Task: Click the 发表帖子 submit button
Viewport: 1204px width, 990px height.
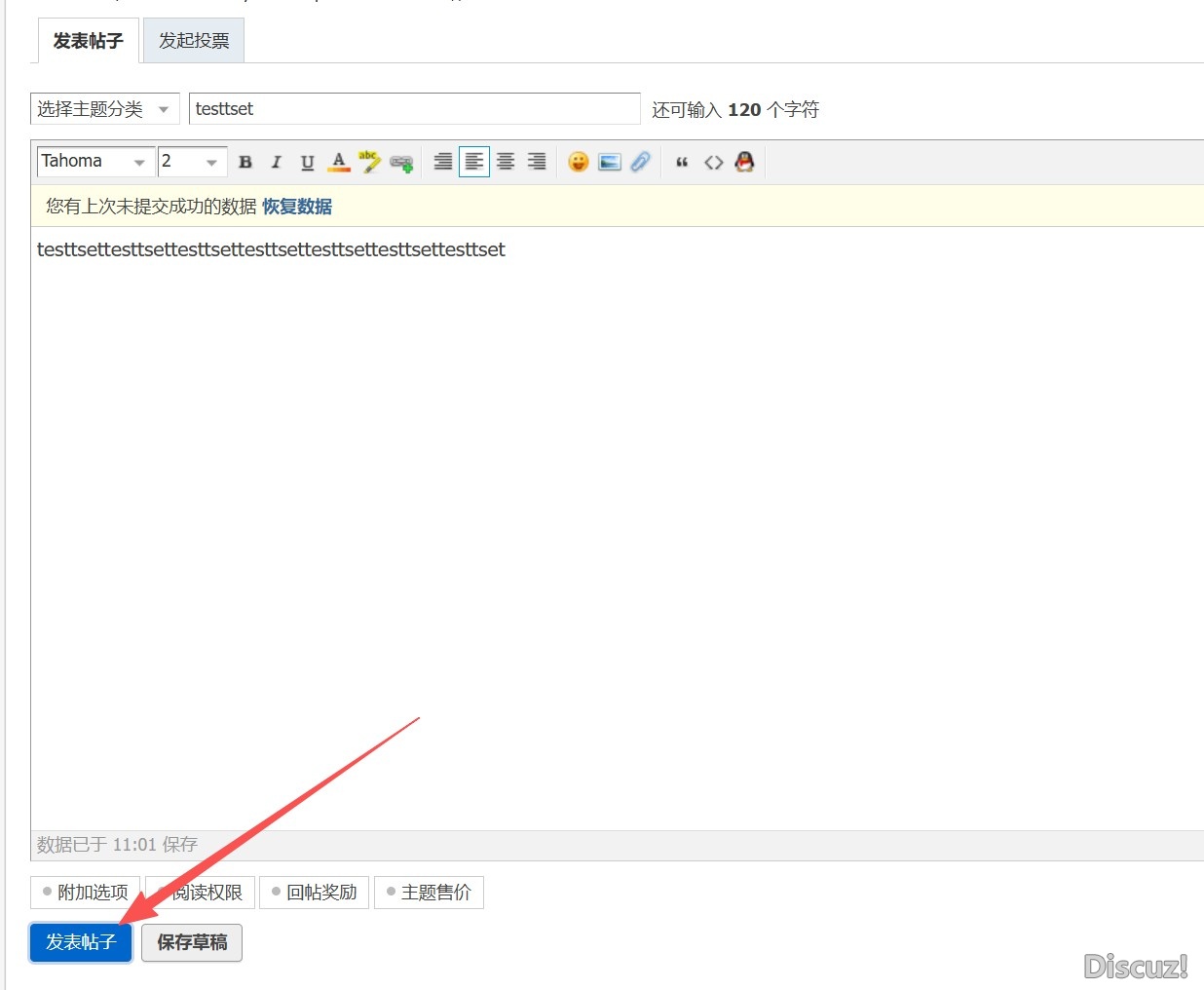Action: [80, 942]
